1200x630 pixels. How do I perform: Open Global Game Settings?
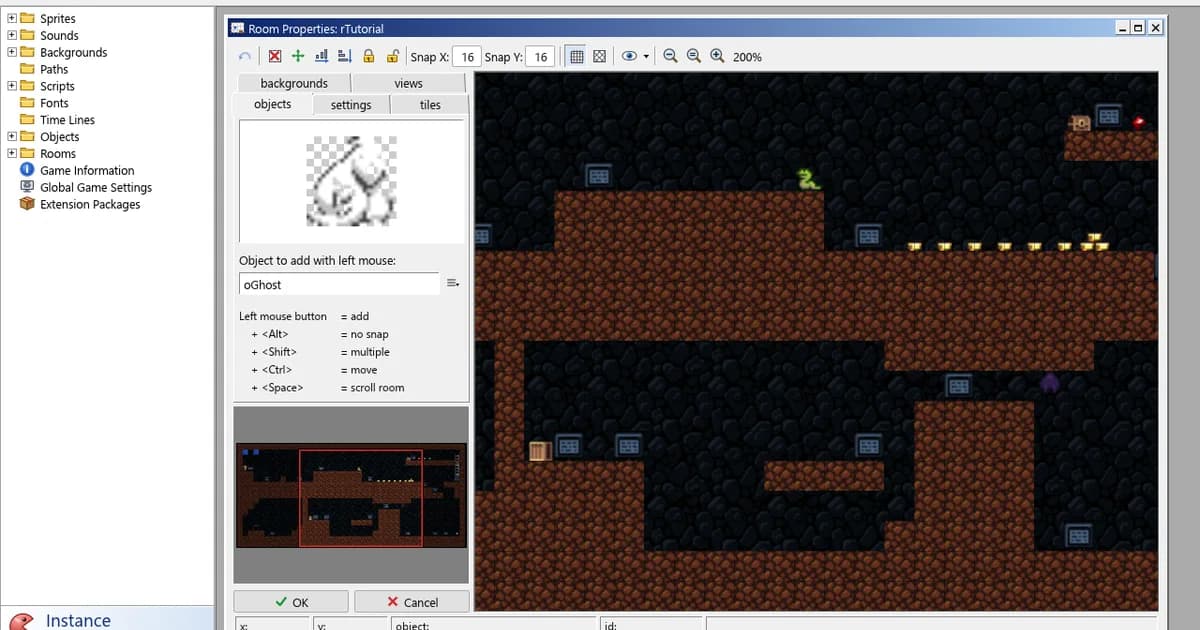[x=96, y=187]
